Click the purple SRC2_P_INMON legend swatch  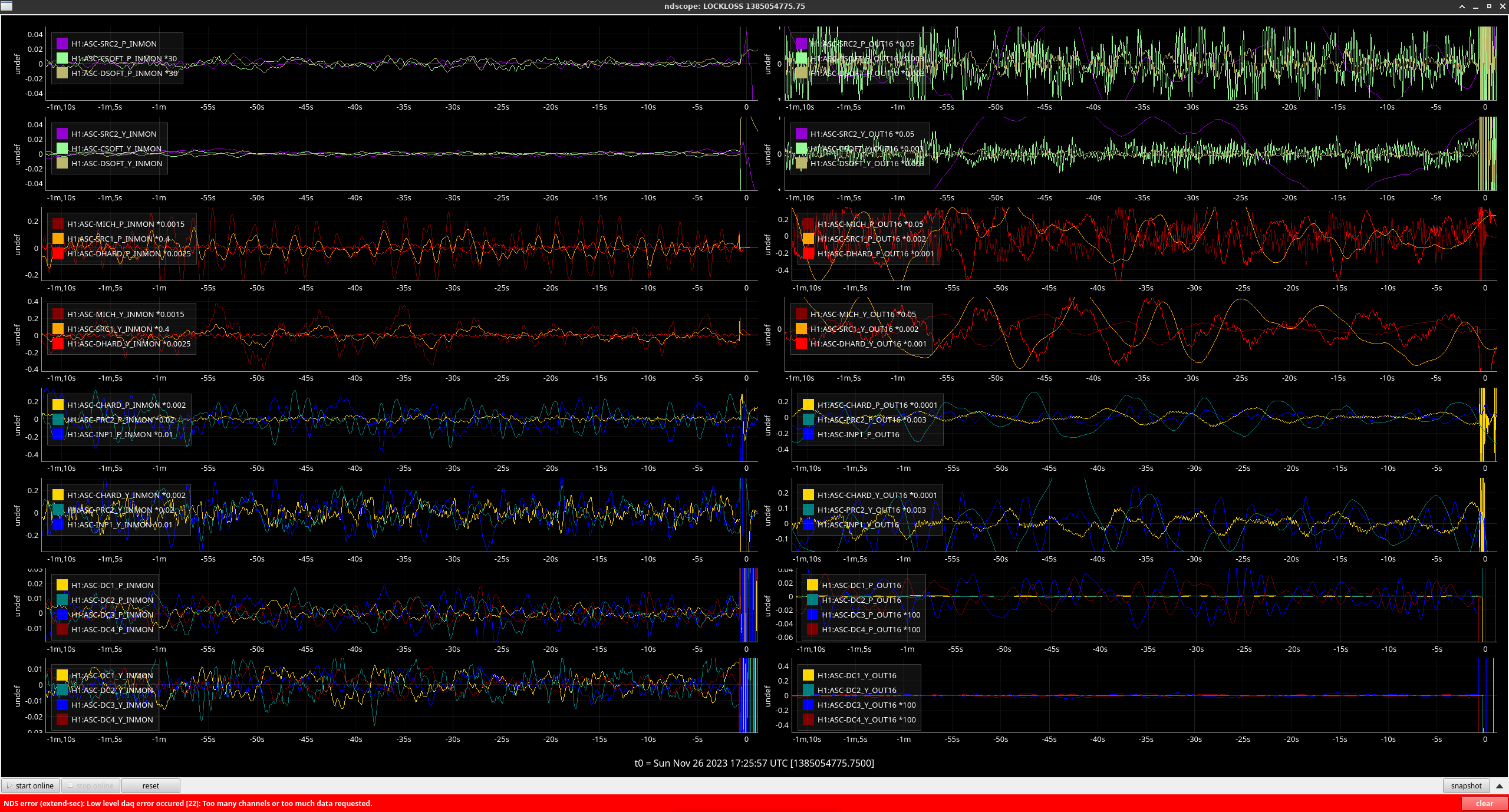(62, 44)
